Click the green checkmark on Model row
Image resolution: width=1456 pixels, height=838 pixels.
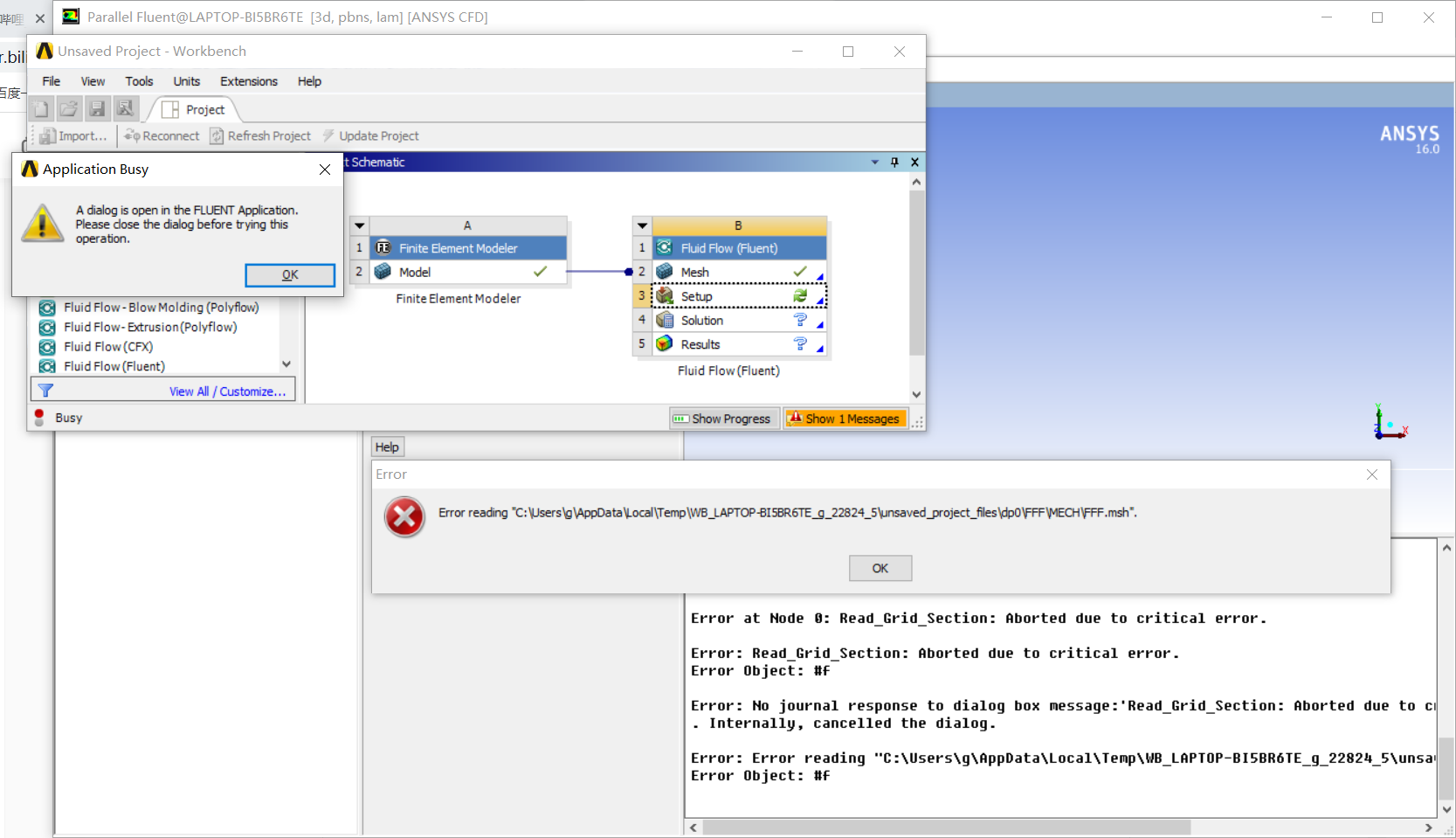click(541, 272)
